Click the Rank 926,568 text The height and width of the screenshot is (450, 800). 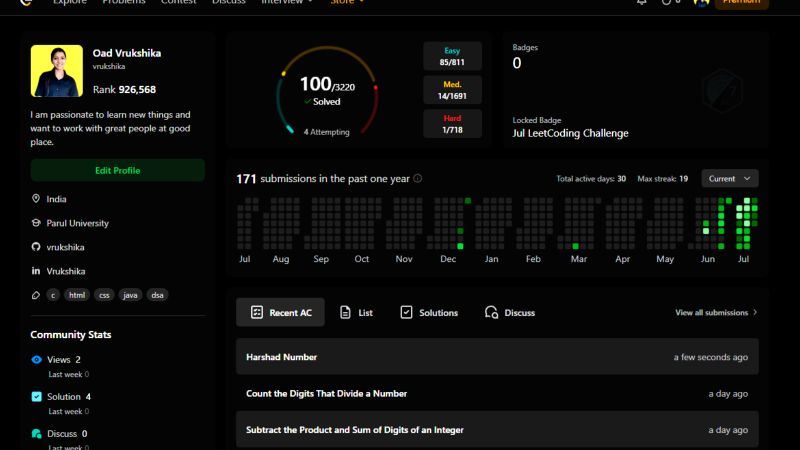pos(124,89)
